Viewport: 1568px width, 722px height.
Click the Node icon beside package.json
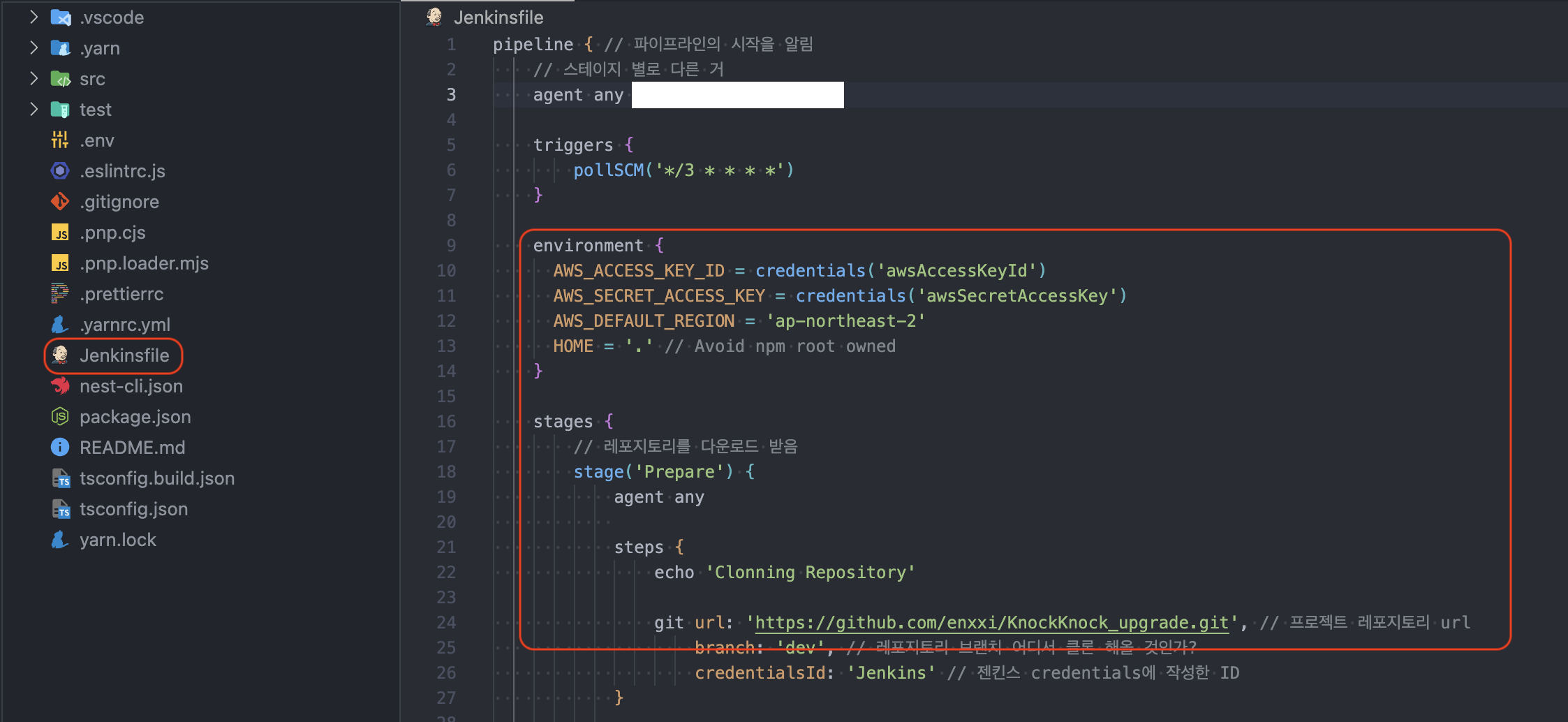60,417
